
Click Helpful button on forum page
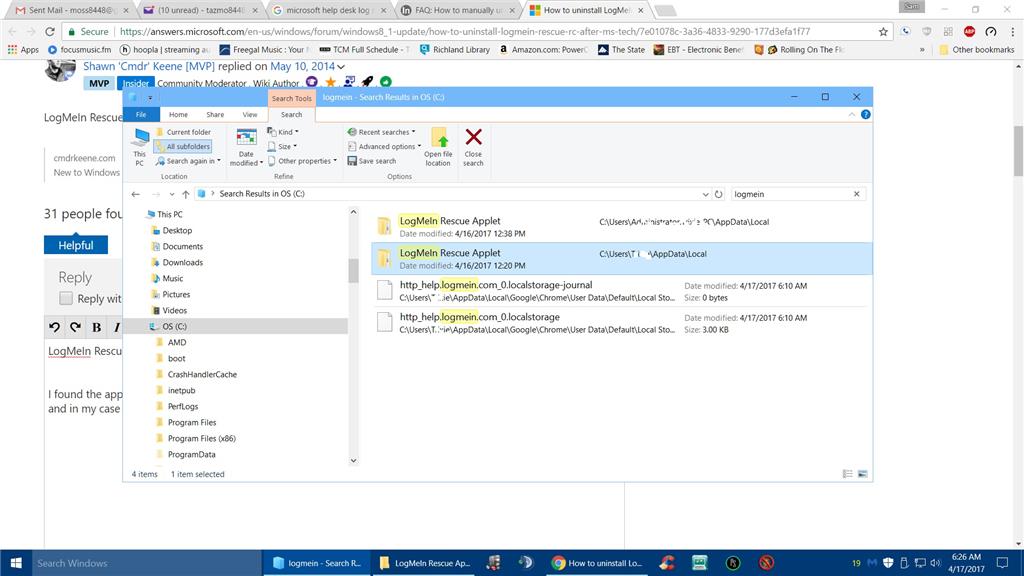point(76,245)
